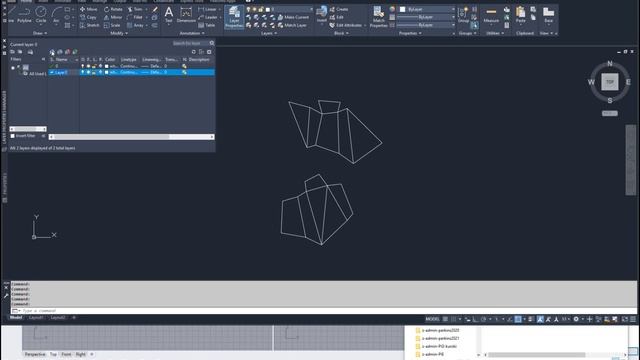Select the Copy tool
The width and height of the screenshot is (640, 360).
(88, 17)
